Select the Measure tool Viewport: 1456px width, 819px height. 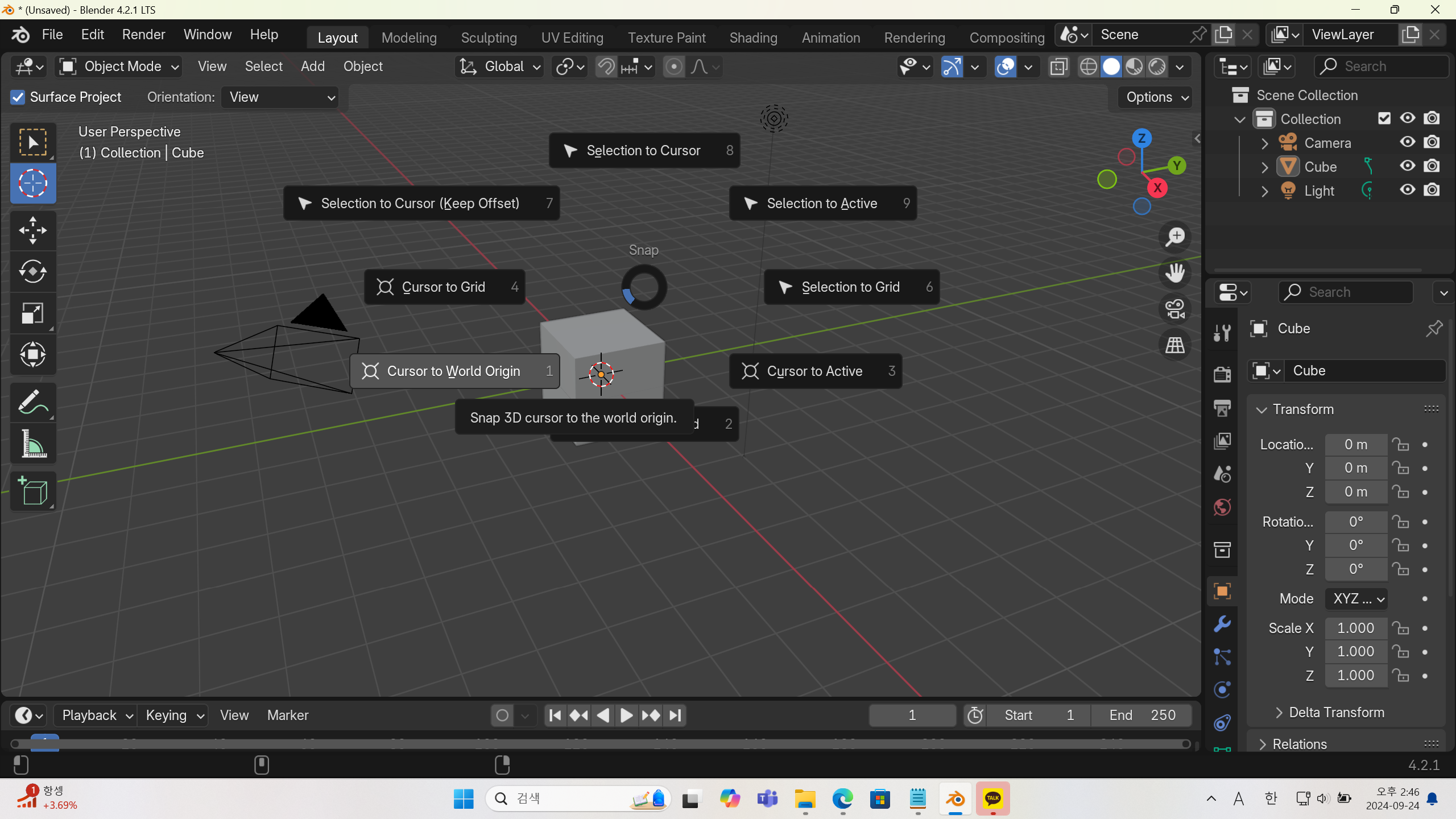point(32,444)
